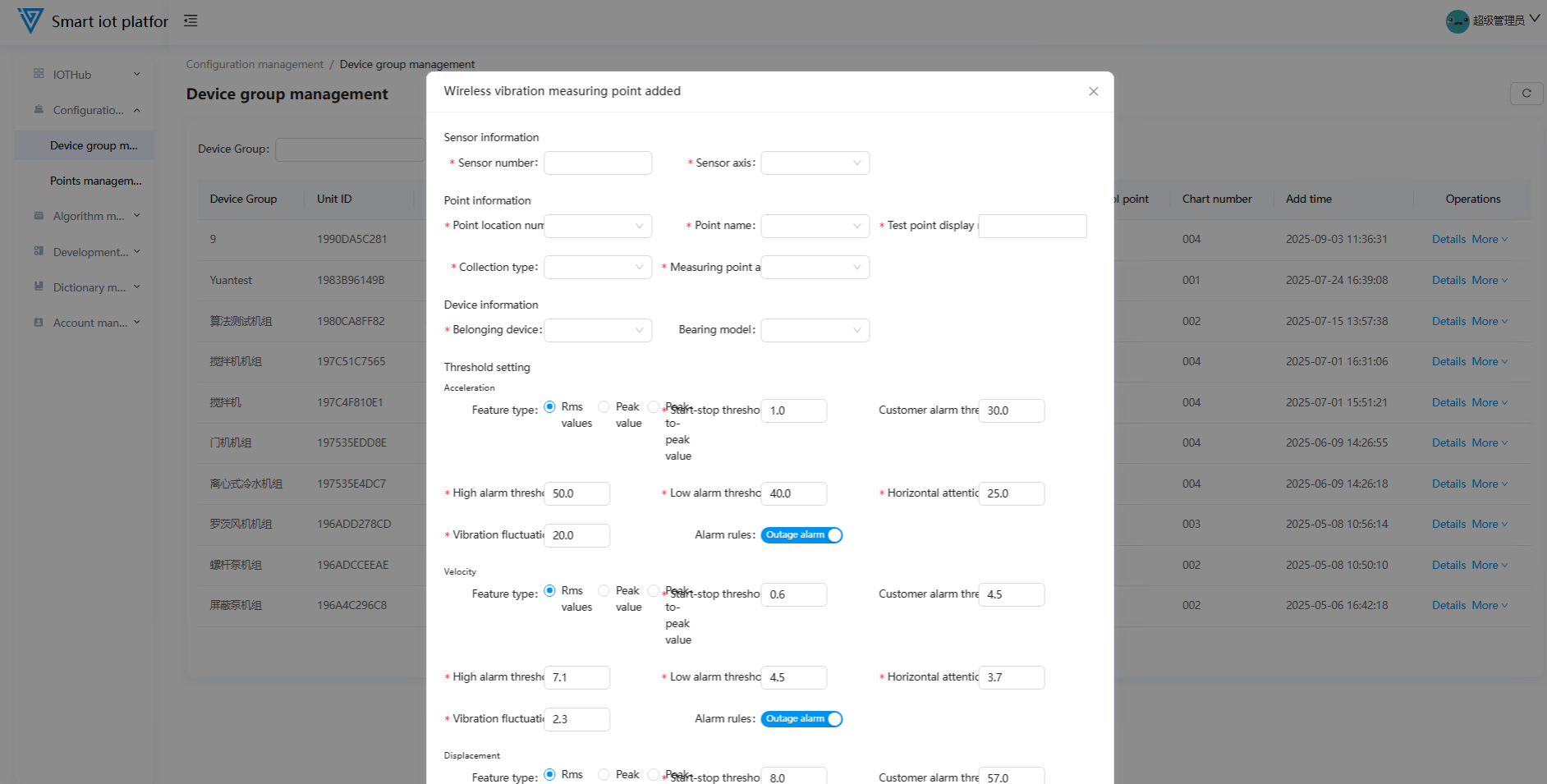Open Points management menu item
The height and width of the screenshot is (784, 1547).
point(95,181)
